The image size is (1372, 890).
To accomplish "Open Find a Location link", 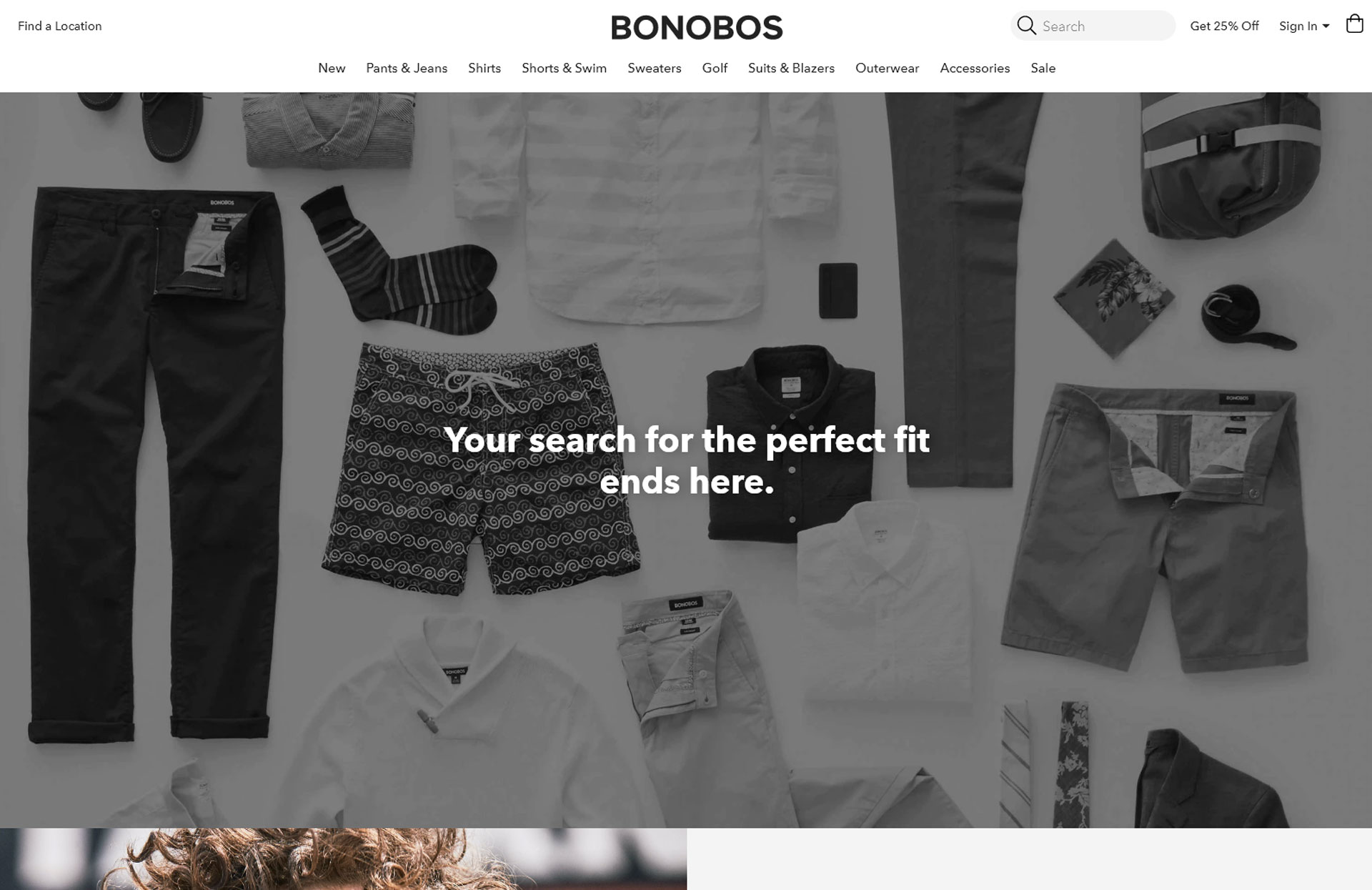I will [60, 26].
